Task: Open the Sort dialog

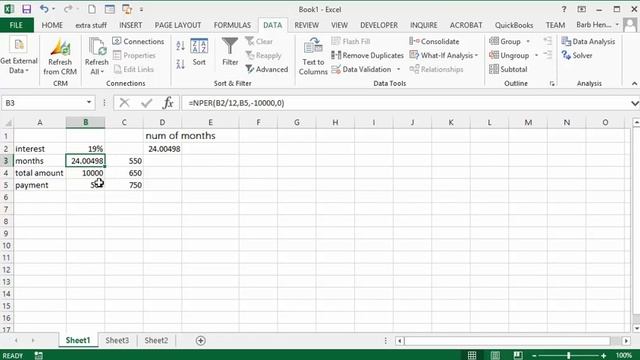Action: click(199, 52)
